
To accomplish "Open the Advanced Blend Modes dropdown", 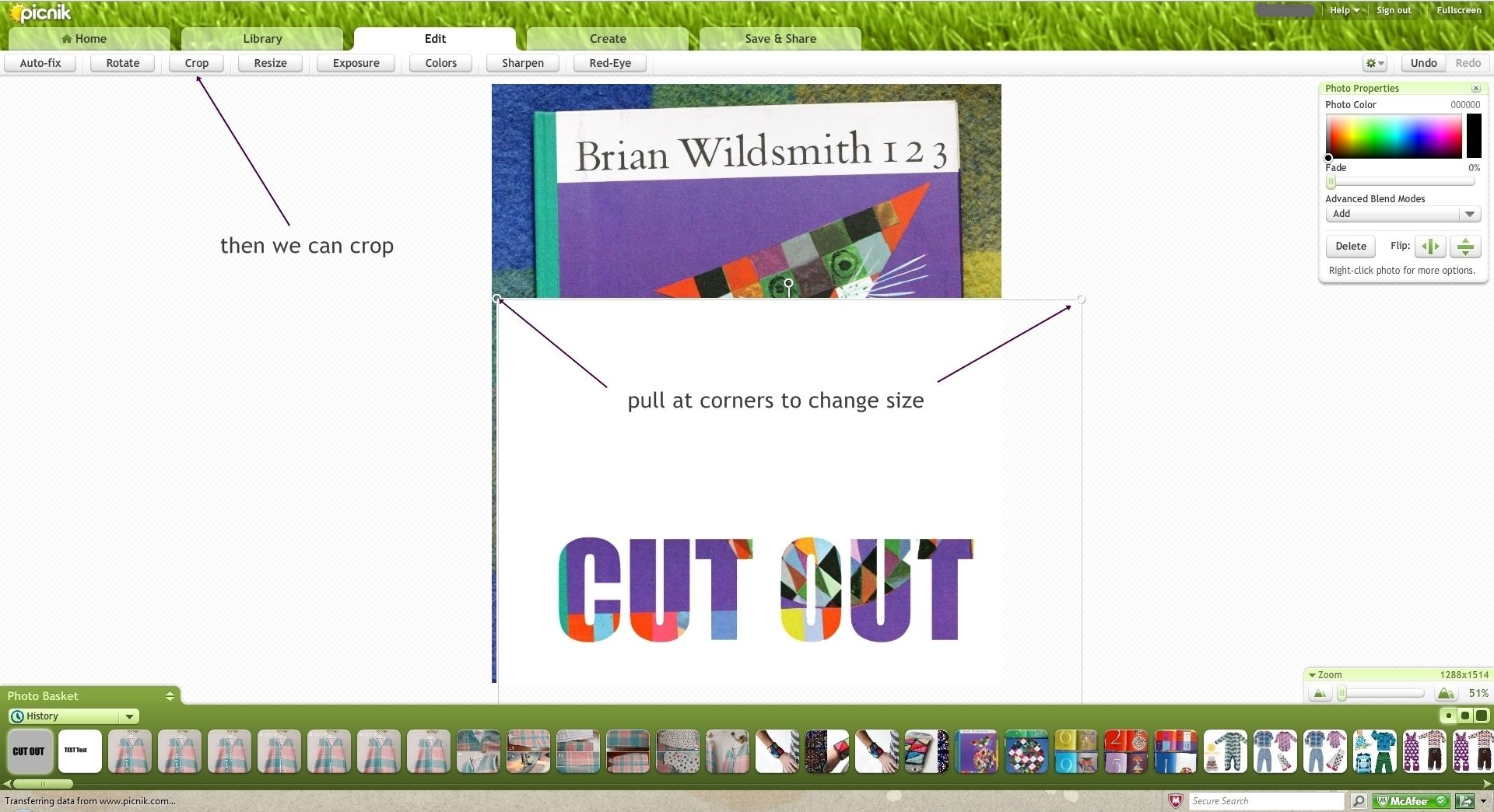I will pyautogui.click(x=1402, y=214).
